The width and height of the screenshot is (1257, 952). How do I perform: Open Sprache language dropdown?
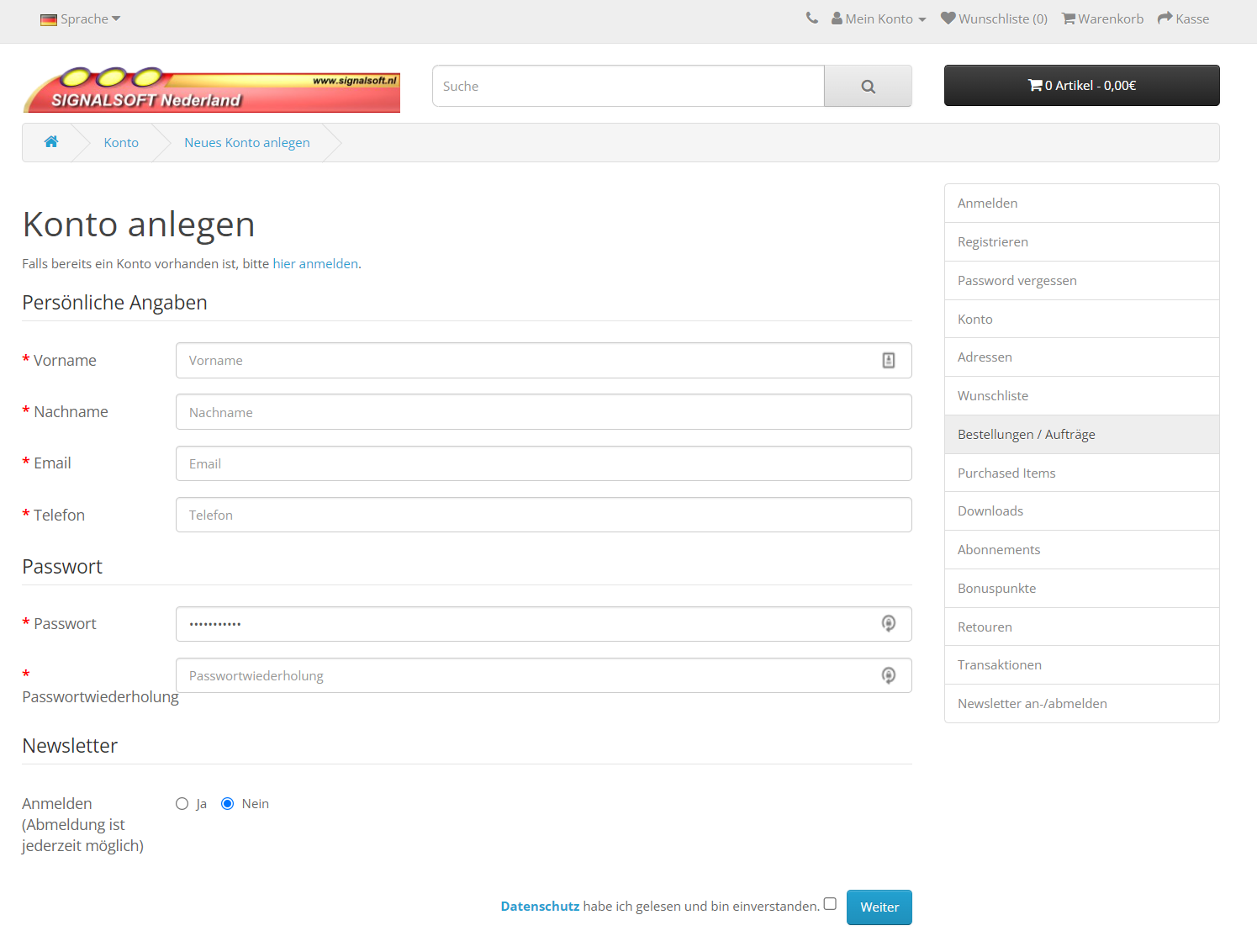(81, 19)
